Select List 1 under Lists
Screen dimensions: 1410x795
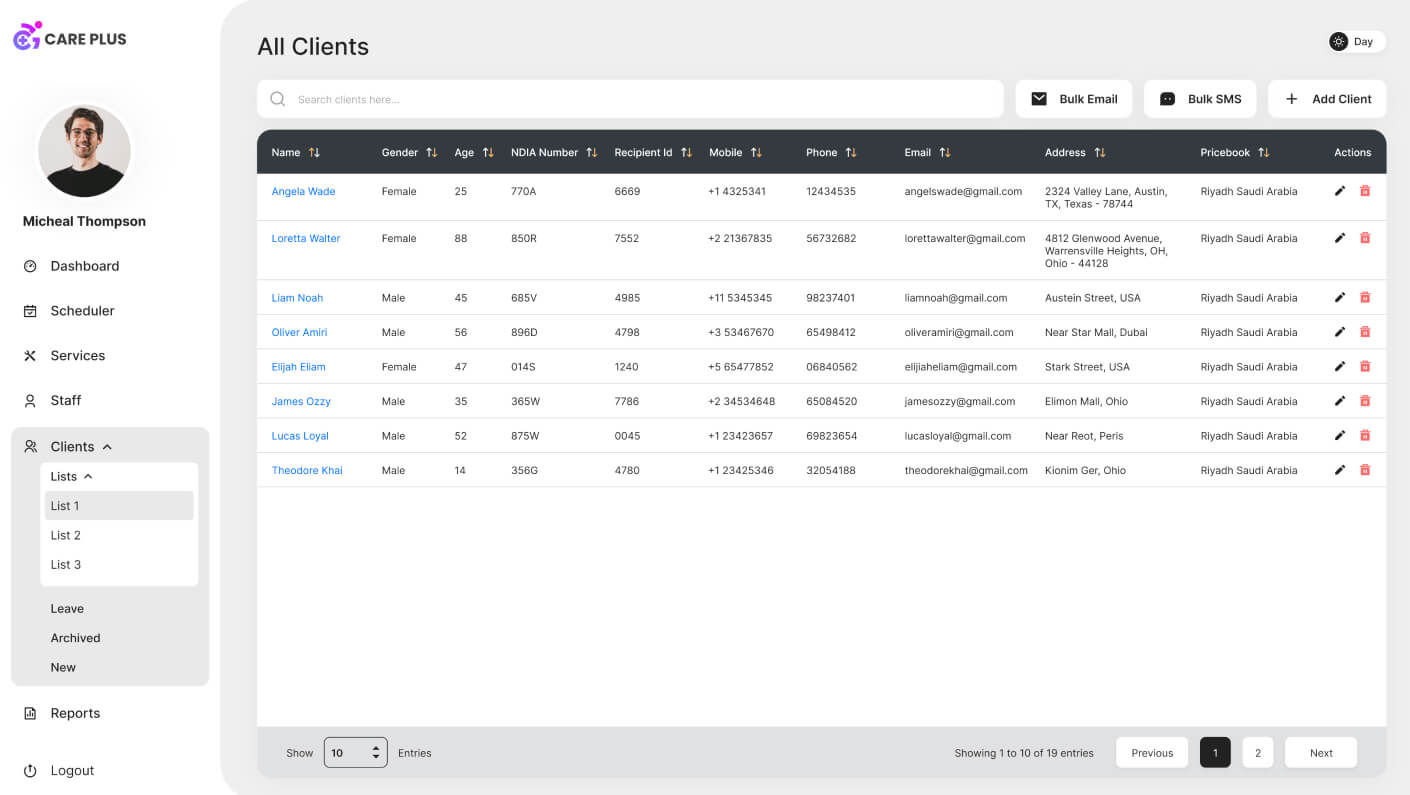coord(119,505)
